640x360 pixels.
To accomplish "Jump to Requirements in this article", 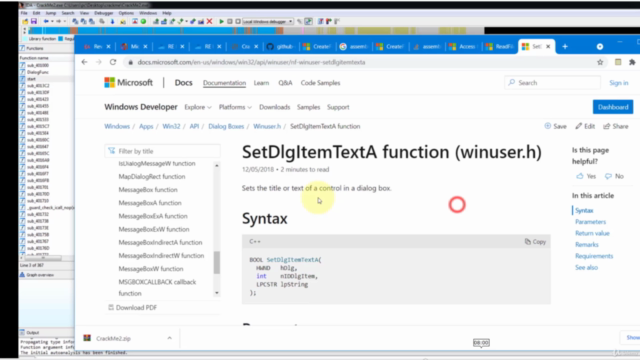I will tap(594, 256).
